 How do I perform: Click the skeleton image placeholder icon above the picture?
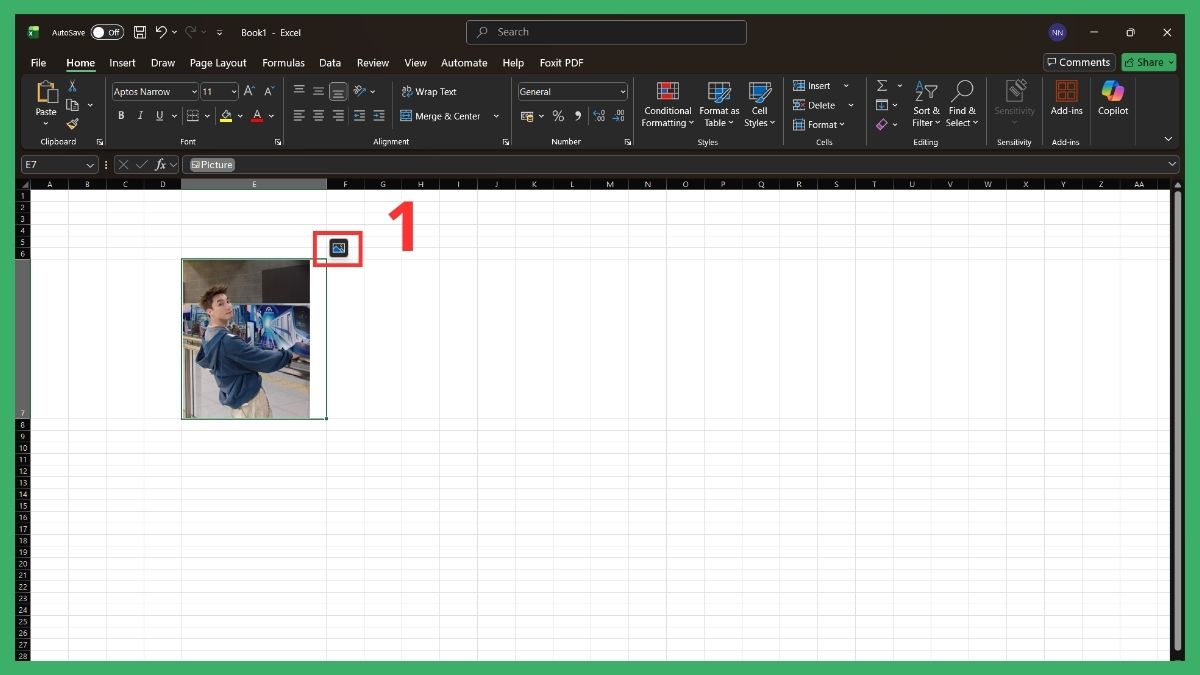[x=337, y=249]
